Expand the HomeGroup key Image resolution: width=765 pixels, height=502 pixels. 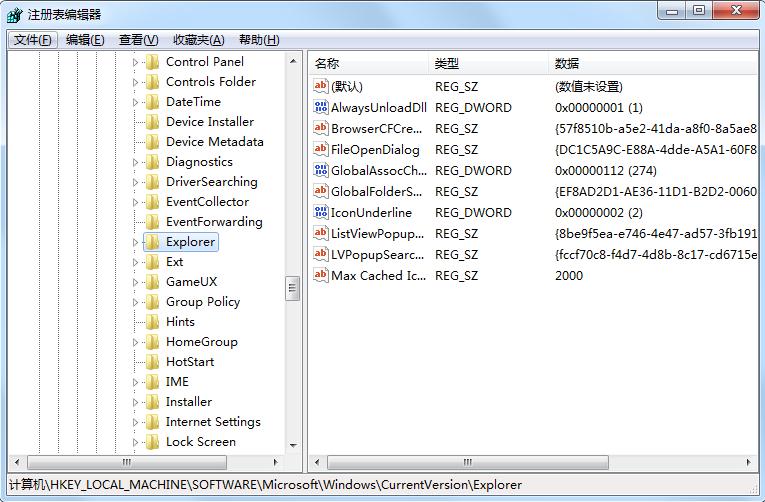(135, 342)
